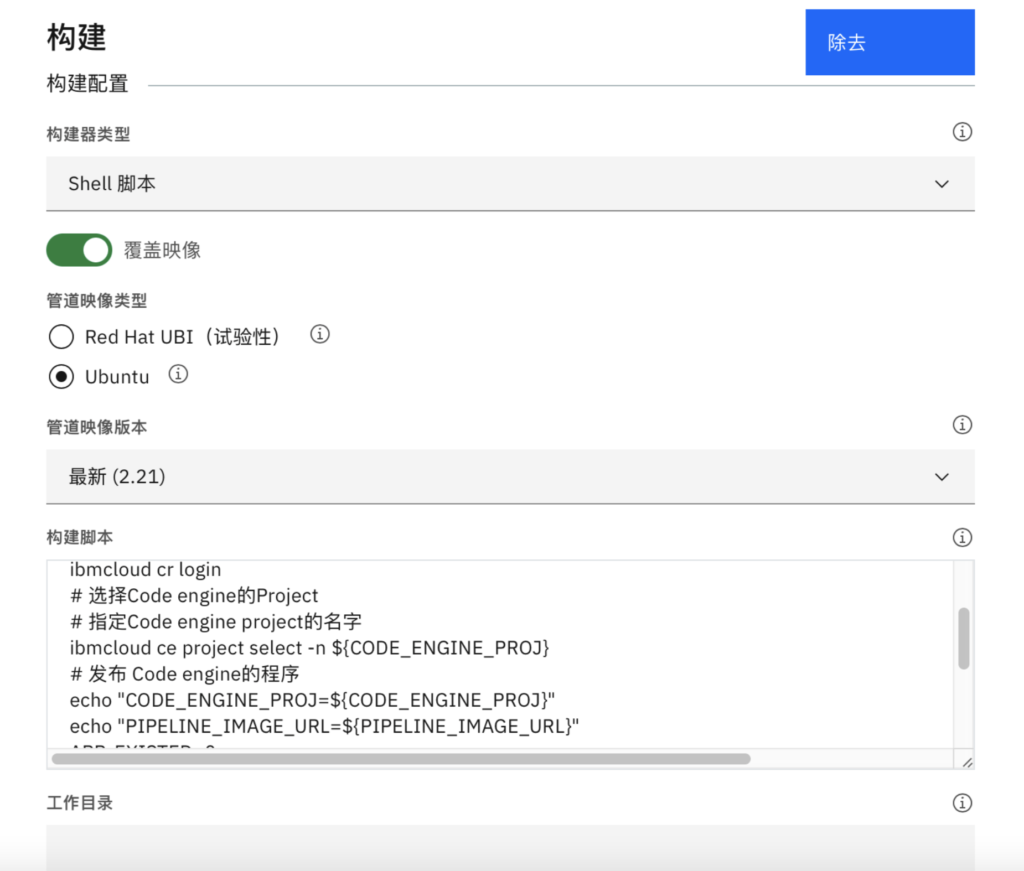Screen dimensions: 1024x871
Task: Click the '# 选择Code engine的Project' comment line
Action: pos(194,595)
